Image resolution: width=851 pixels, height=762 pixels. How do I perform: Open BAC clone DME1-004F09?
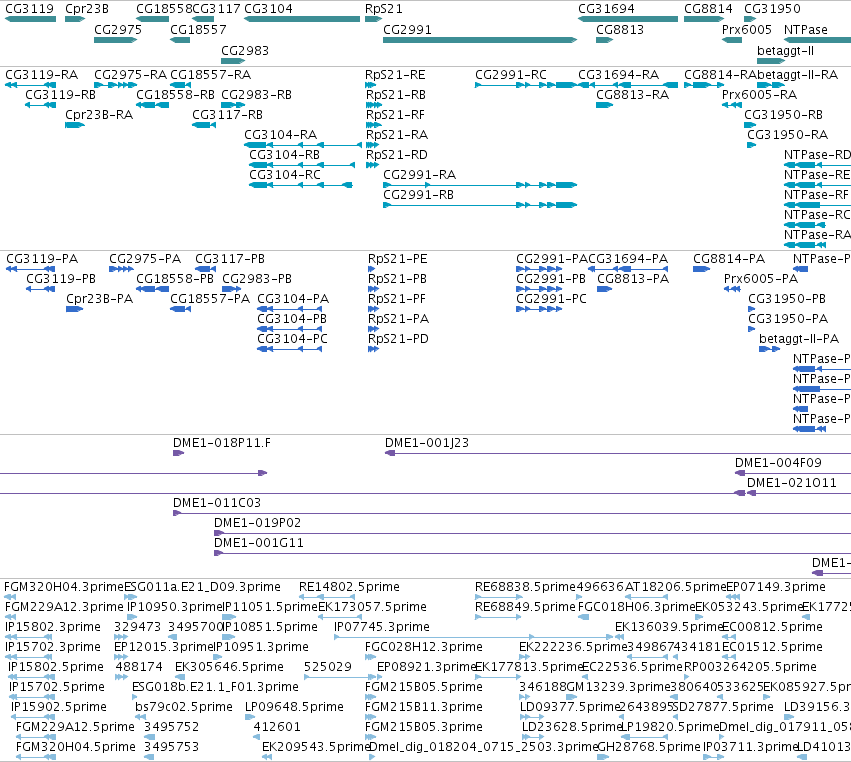(778, 462)
